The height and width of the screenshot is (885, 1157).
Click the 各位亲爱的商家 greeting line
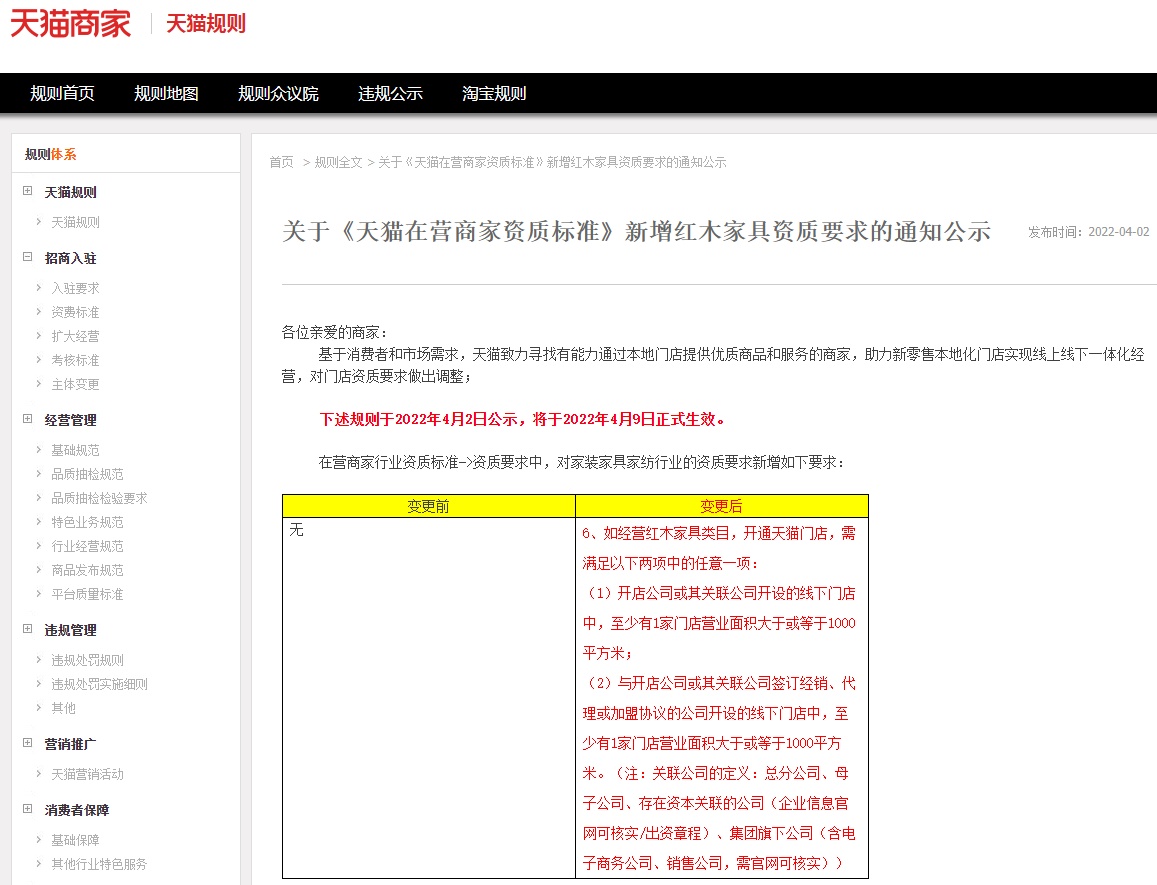tap(334, 332)
